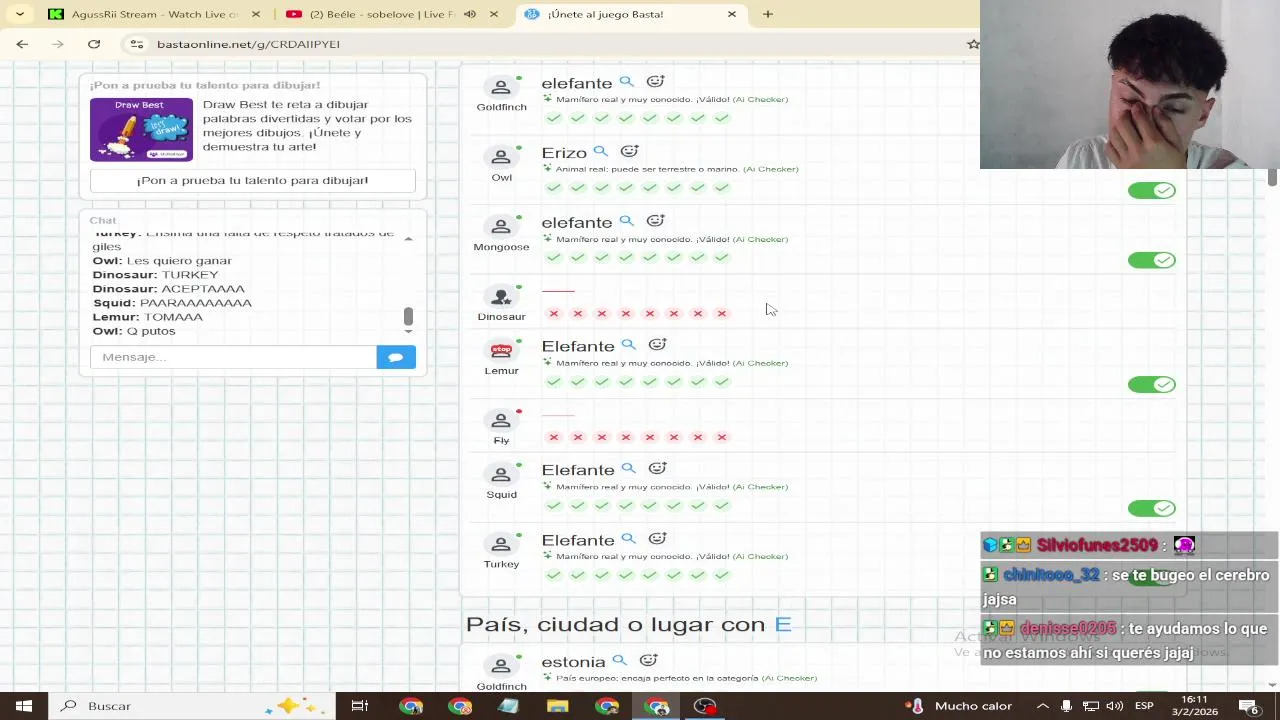Screen dimensions: 1280x720
Task: Open Draw Best ad thumbnail
Action: 141,129
